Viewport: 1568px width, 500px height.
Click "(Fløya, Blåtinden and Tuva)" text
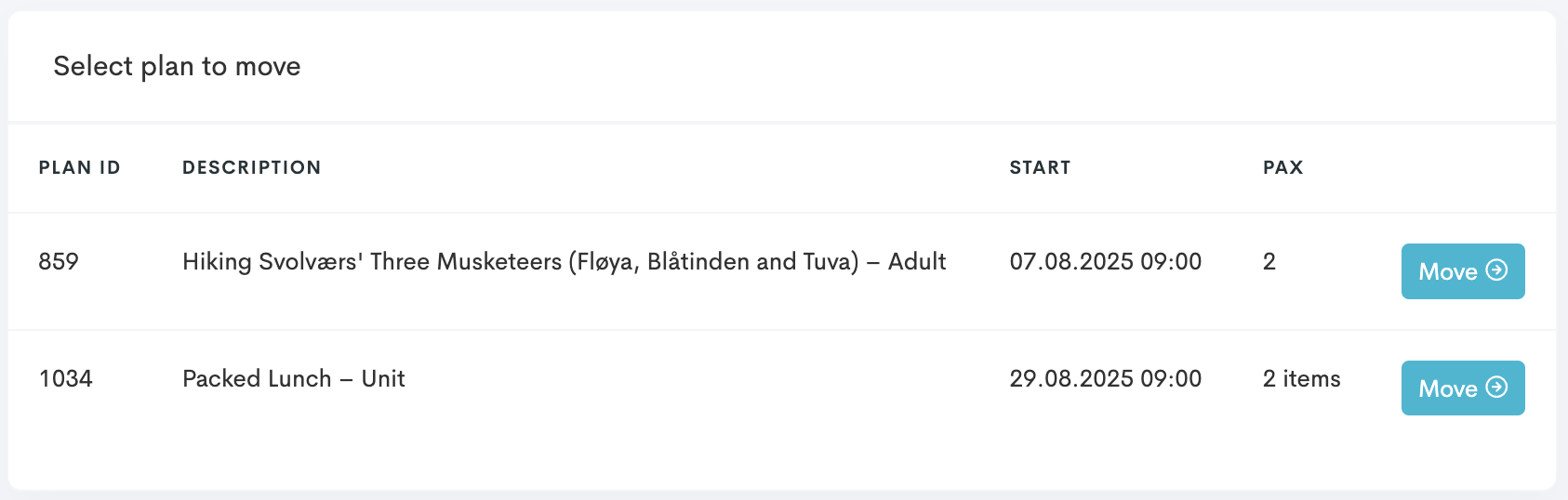point(713,262)
